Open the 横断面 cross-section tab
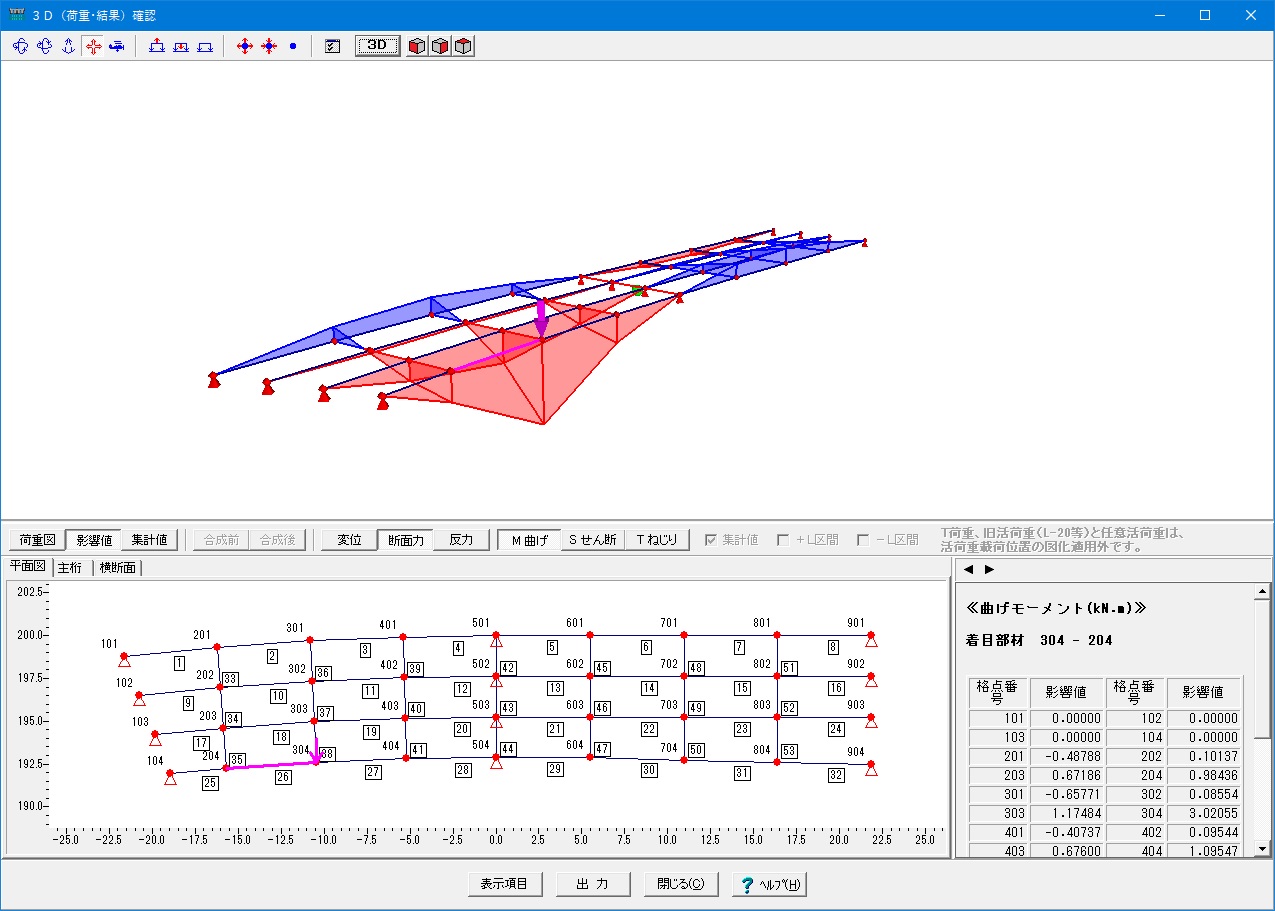This screenshot has height=911, width=1275. point(118,568)
